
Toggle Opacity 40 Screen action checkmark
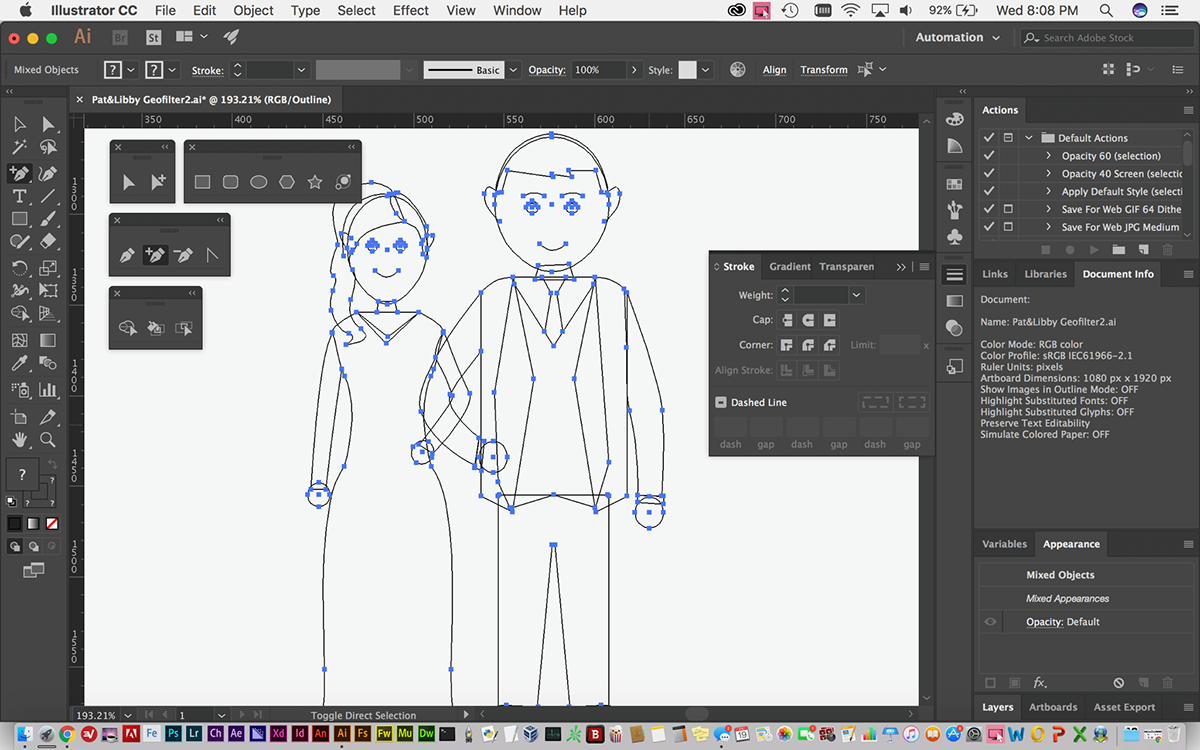coord(989,174)
